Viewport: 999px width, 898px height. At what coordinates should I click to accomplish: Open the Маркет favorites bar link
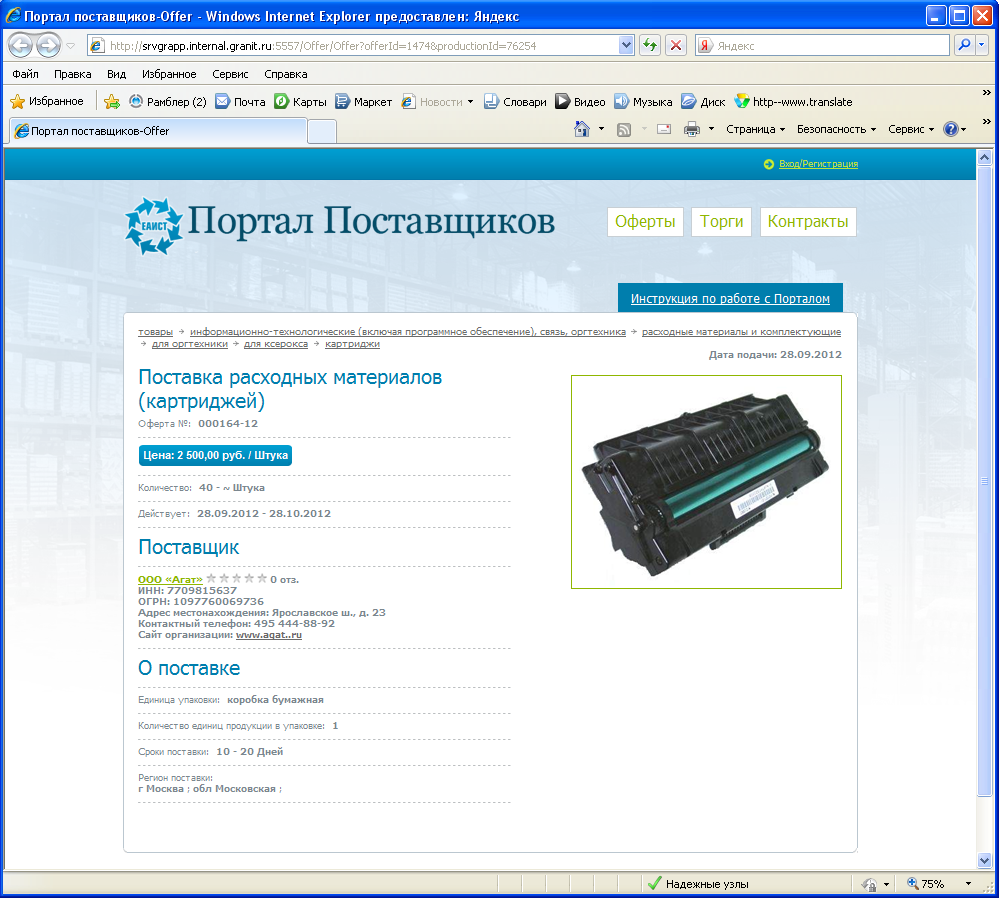(x=363, y=101)
